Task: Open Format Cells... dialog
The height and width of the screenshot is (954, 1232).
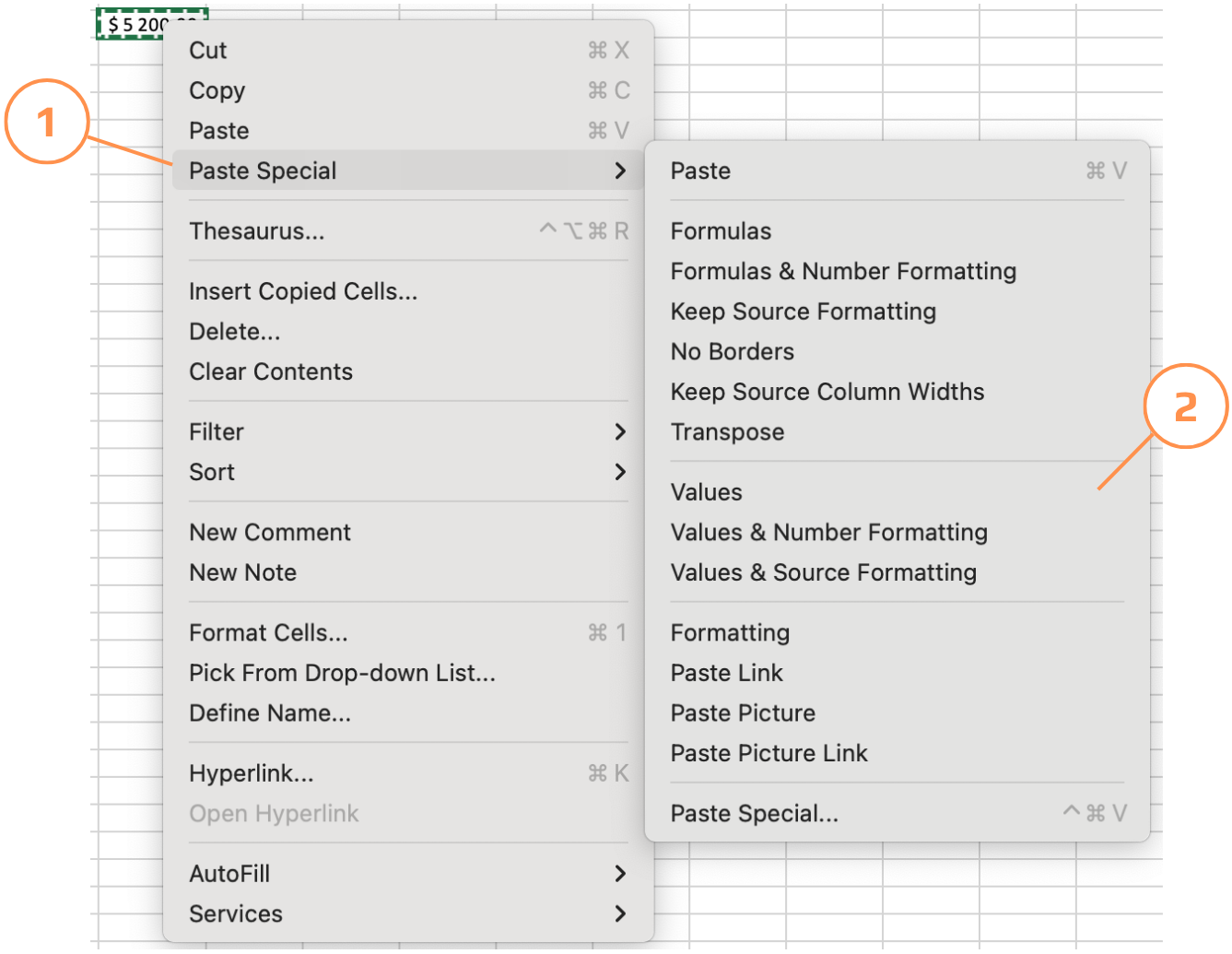Action: point(268,633)
